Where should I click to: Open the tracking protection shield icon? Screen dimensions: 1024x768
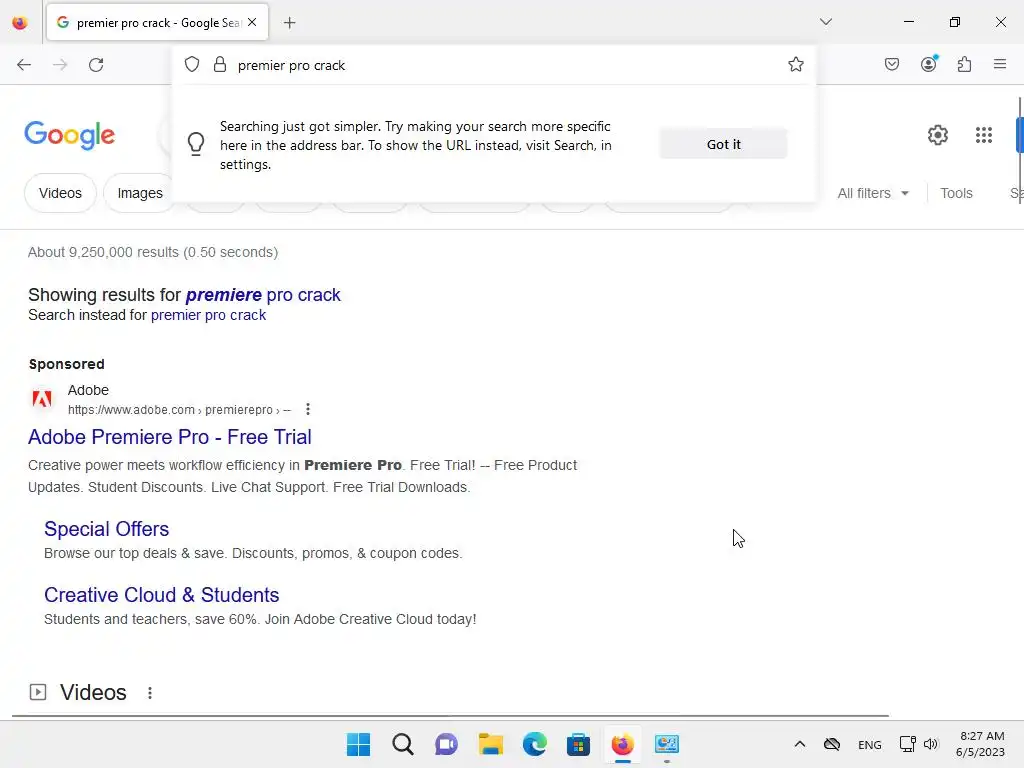191,65
